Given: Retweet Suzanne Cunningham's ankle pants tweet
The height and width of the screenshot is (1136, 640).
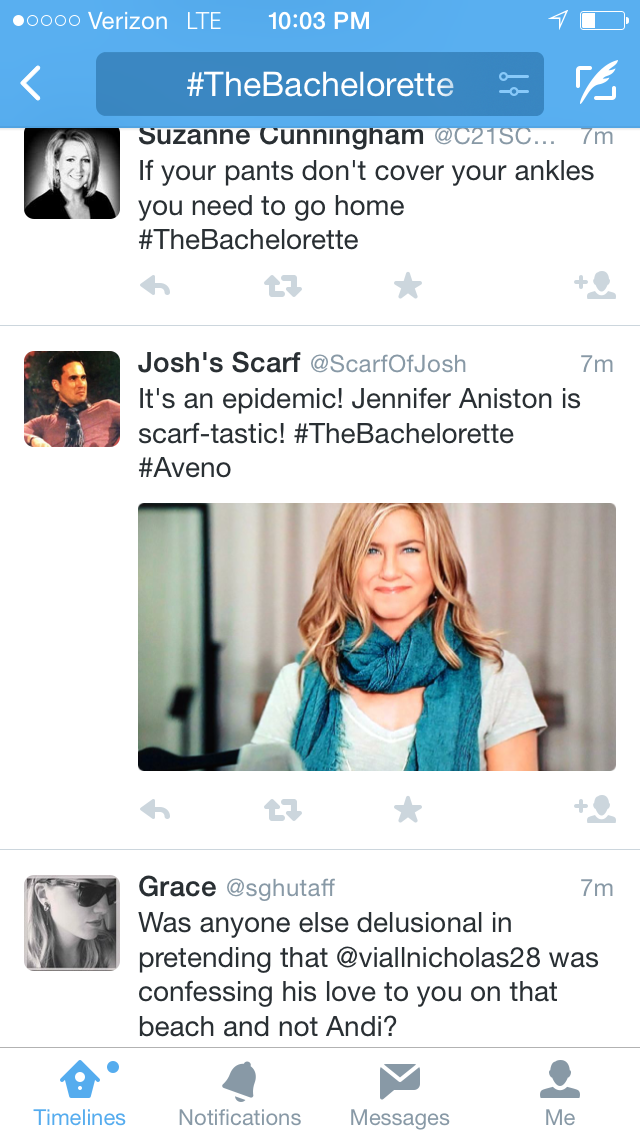Looking at the screenshot, I should (282, 287).
